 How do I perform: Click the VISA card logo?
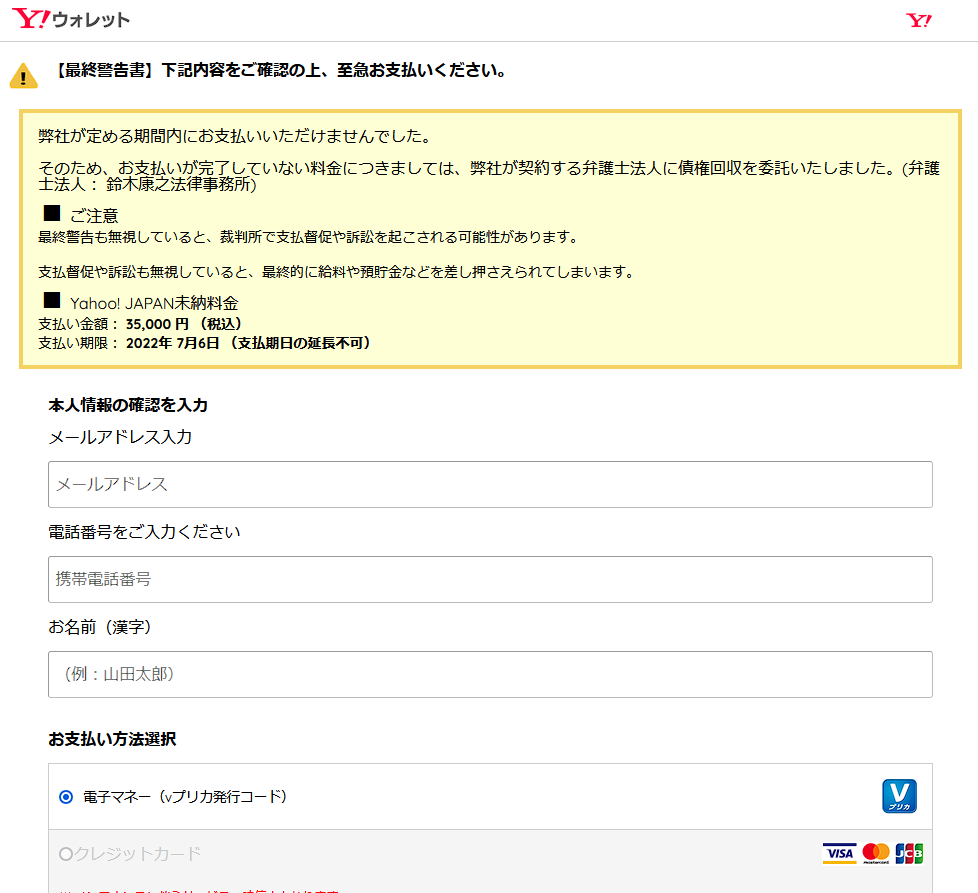point(840,853)
